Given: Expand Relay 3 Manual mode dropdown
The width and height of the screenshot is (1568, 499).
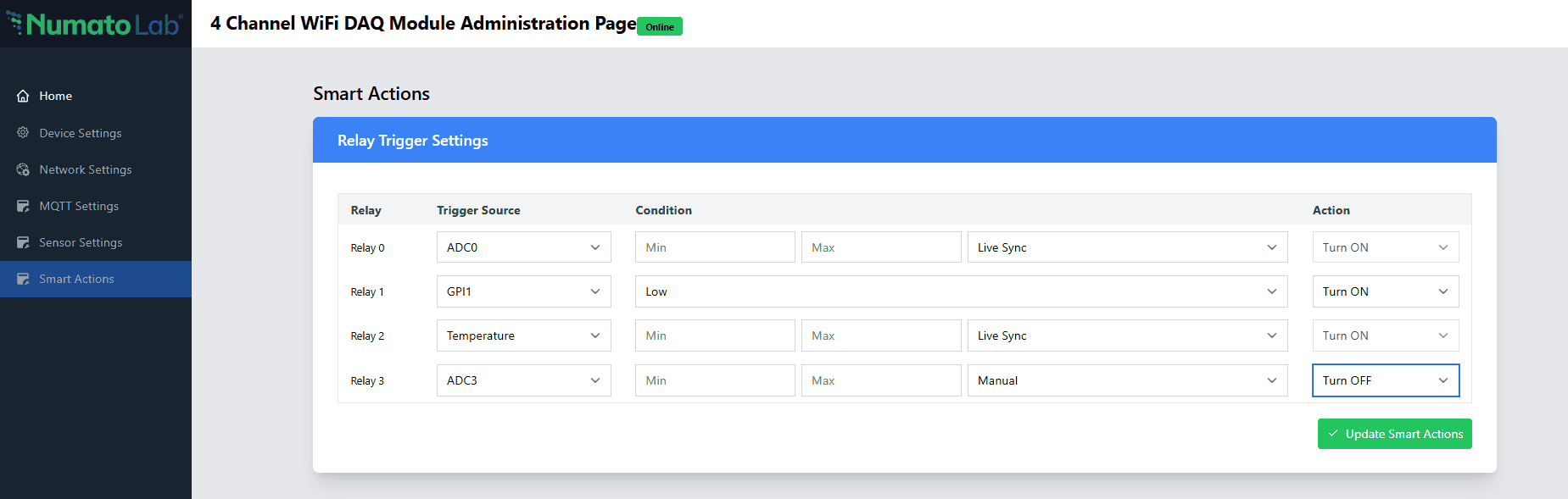Looking at the screenshot, I should pyautogui.click(x=1126, y=380).
